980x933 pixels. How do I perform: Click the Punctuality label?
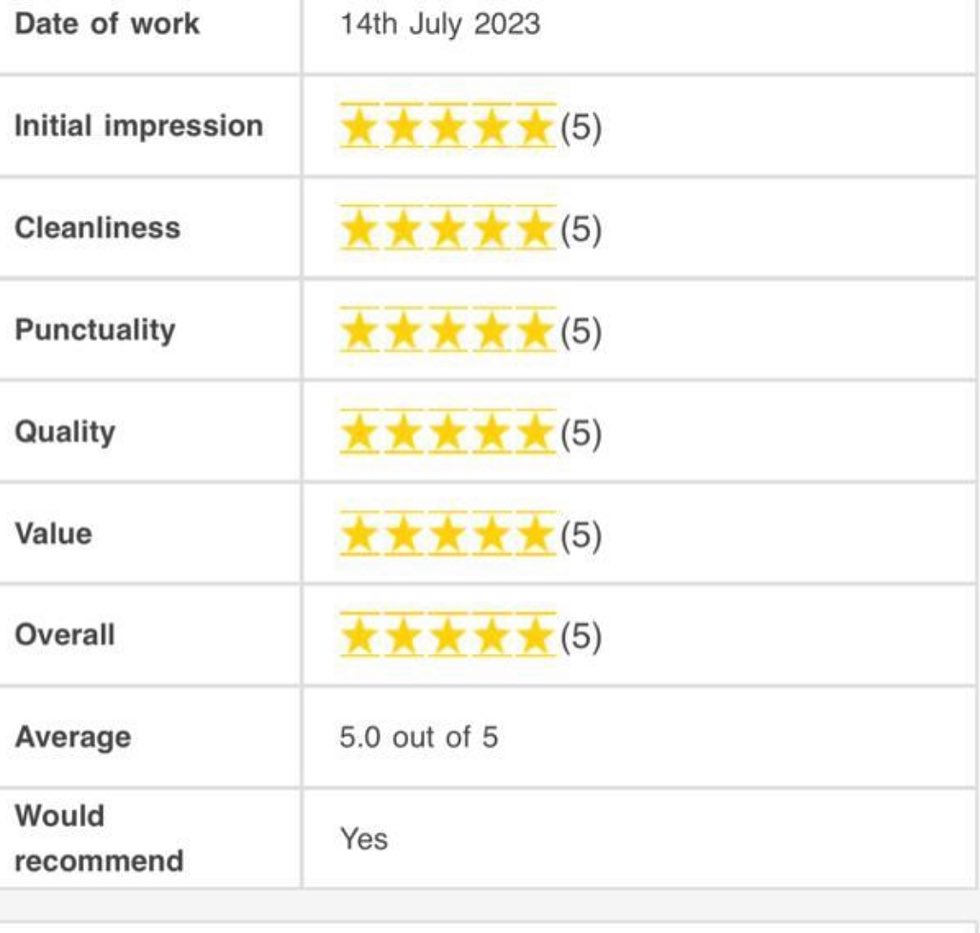click(95, 330)
